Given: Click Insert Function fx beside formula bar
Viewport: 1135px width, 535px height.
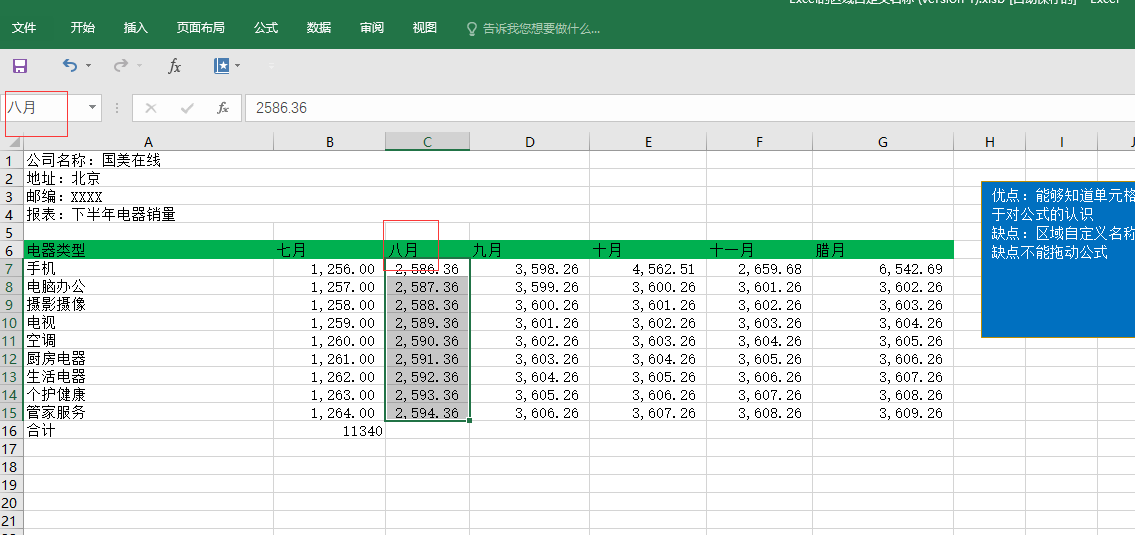Looking at the screenshot, I should tap(223, 108).
